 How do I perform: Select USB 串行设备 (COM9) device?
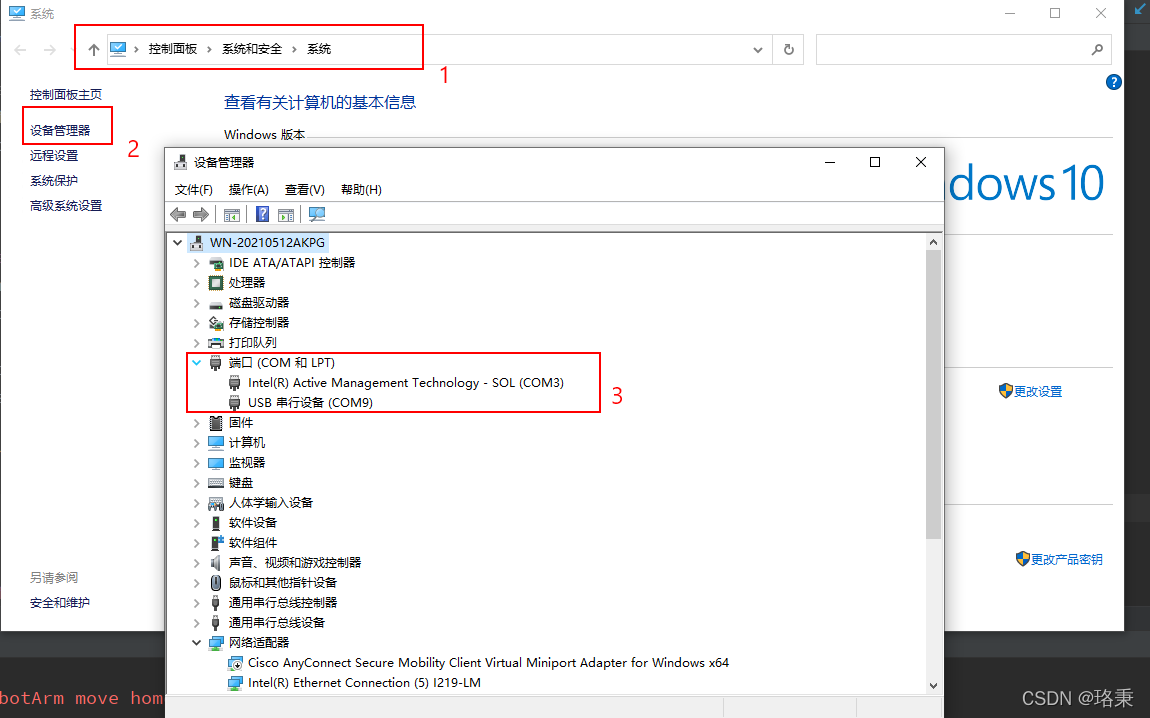(310, 403)
